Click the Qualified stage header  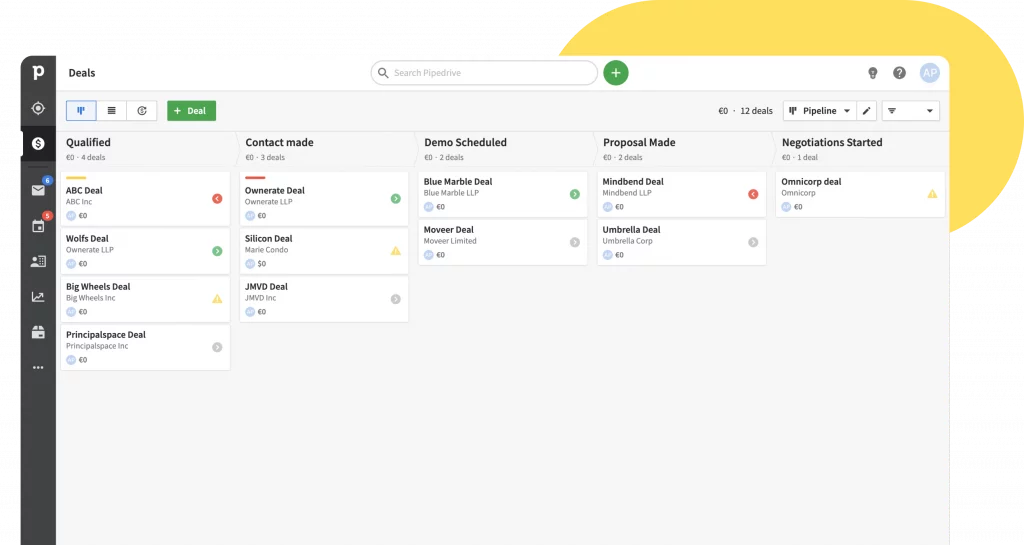[x=88, y=142]
